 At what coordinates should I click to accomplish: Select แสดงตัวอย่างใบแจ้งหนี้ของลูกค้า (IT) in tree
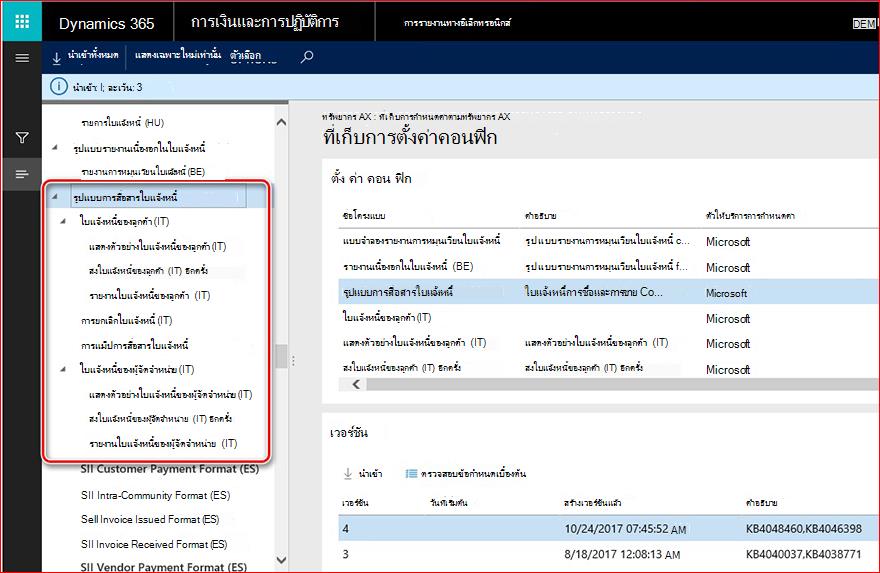(x=157, y=246)
